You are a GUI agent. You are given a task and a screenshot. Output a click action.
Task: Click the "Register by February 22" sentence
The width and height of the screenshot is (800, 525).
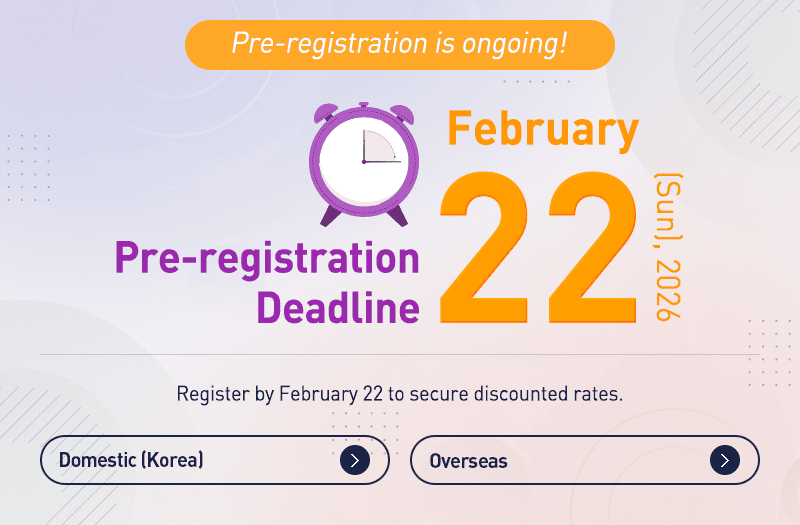click(x=400, y=393)
